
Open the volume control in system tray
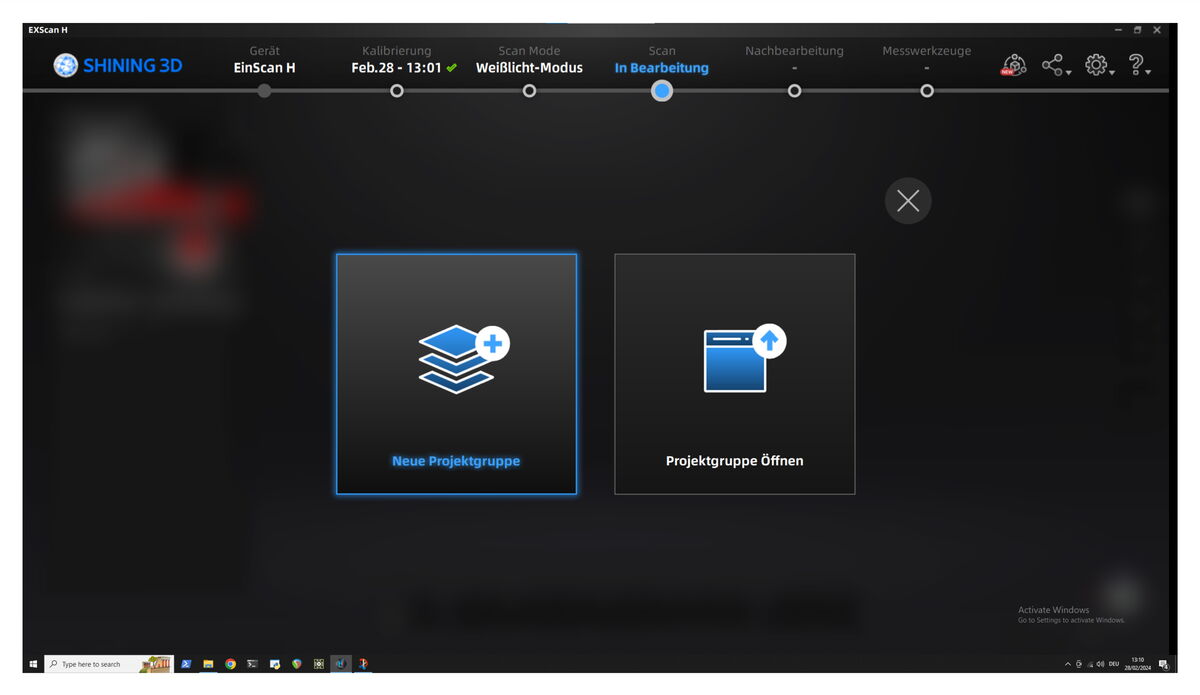point(1100,664)
